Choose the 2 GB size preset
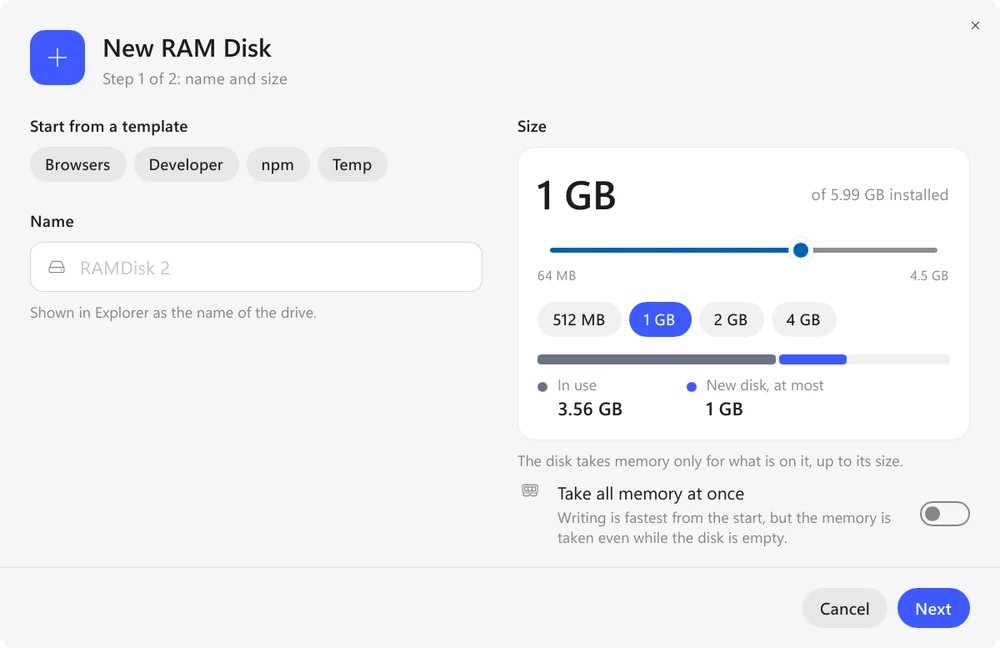Screen dimensions: 1000x648 point(731,320)
